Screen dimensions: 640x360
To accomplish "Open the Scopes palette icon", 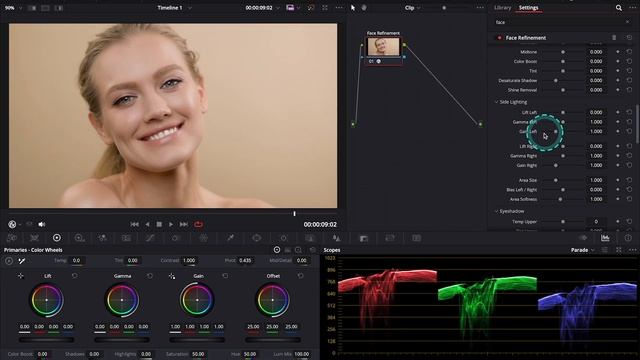I will click(x=605, y=238).
